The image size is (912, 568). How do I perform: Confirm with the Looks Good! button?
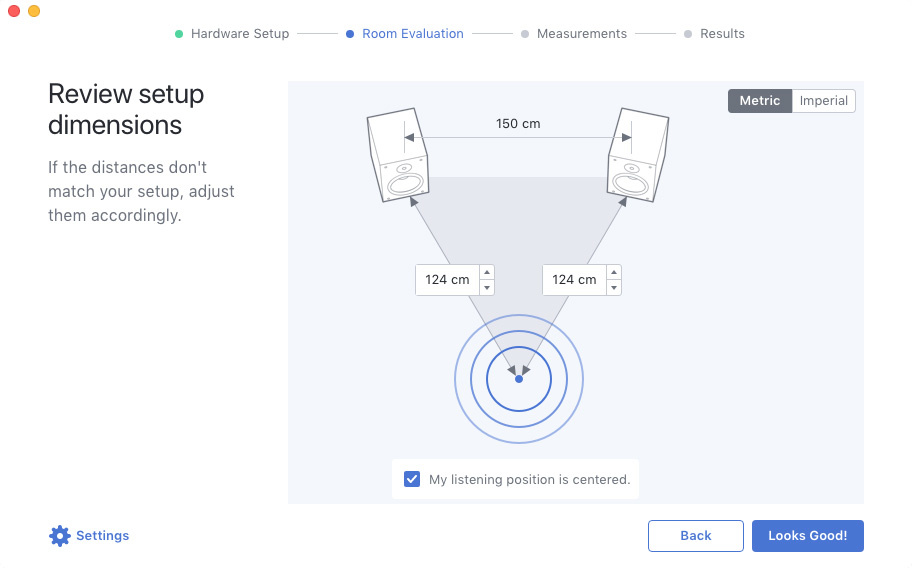[807, 536]
